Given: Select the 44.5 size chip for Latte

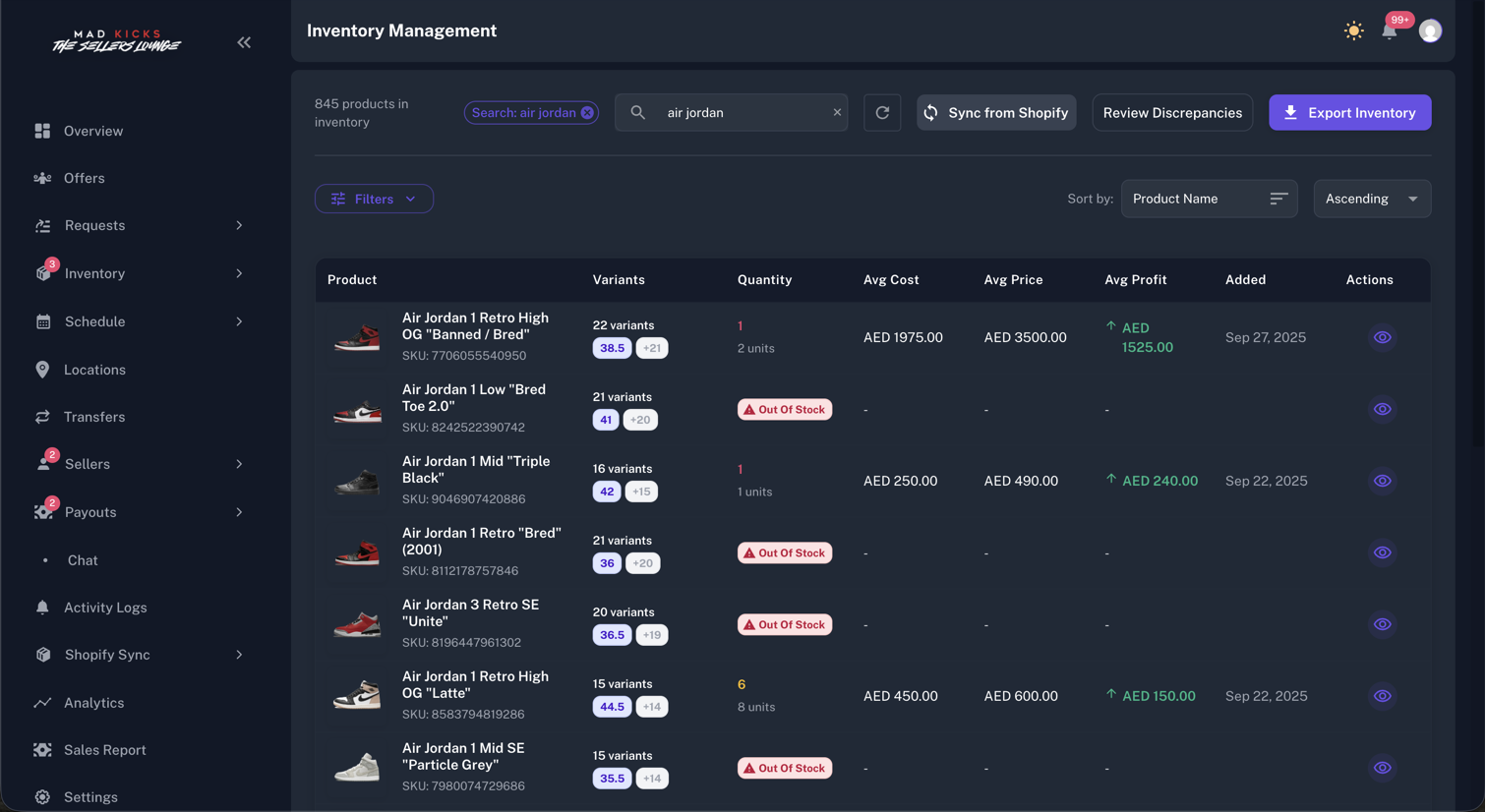Looking at the screenshot, I should tap(612, 707).
